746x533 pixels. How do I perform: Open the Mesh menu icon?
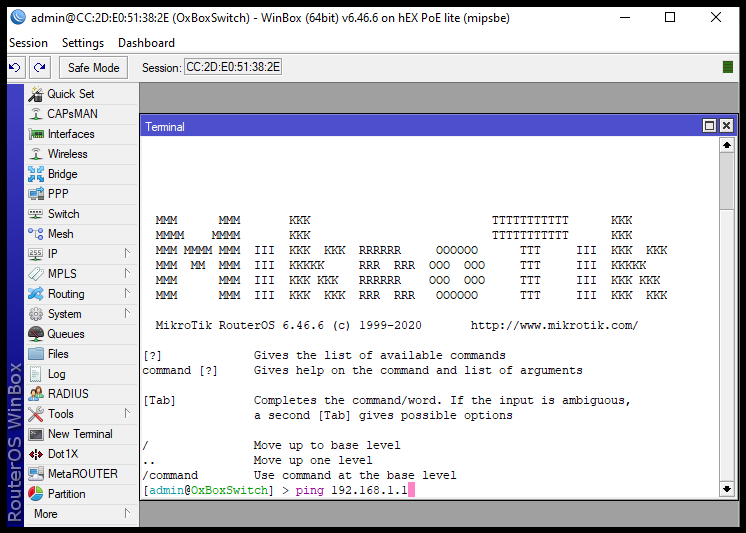click(x=36, y=234)
